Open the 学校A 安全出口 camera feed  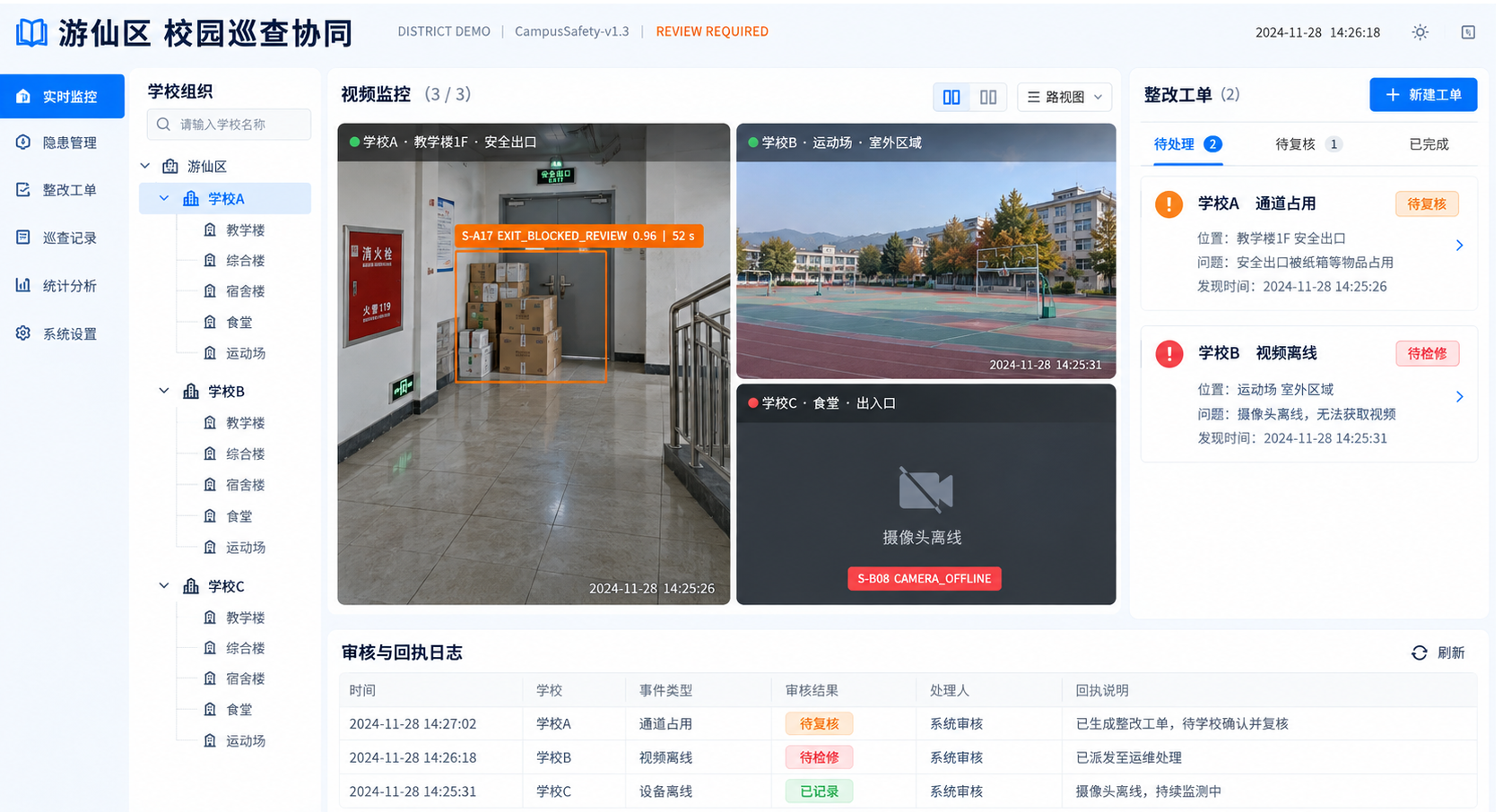click(x=534, y=364)
